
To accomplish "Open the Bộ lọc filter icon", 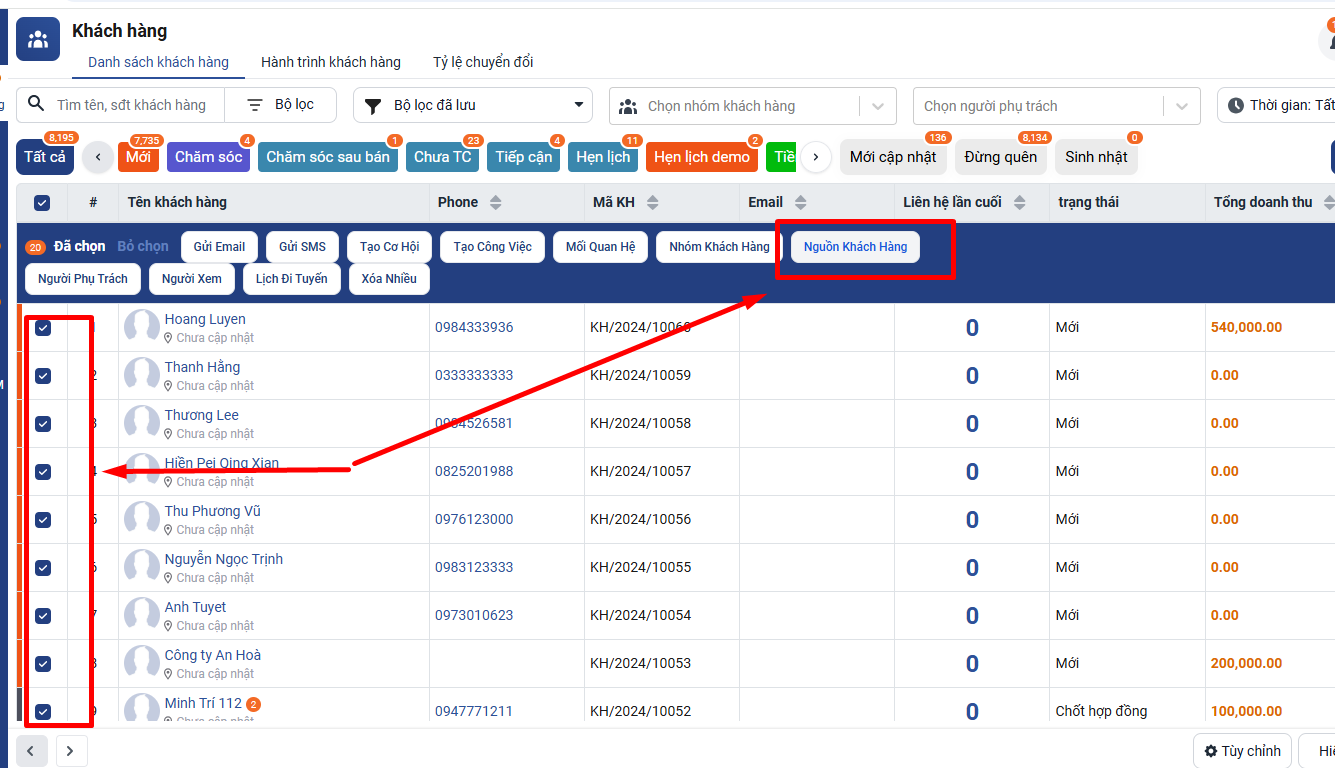I will click(255, 105).
